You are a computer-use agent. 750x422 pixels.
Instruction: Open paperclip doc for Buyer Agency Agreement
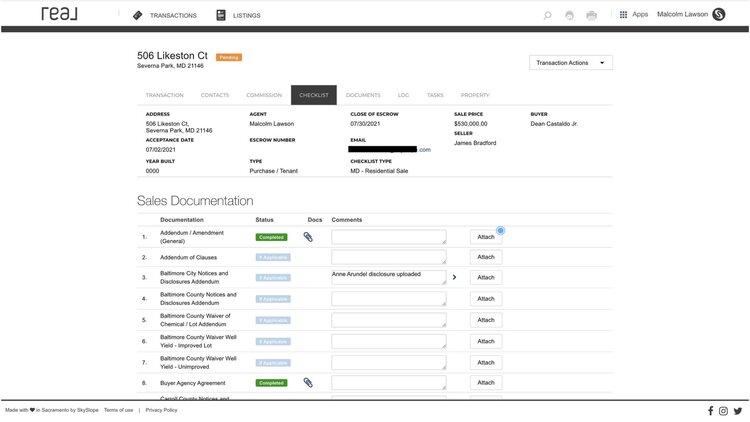click(x=308, y=382)
